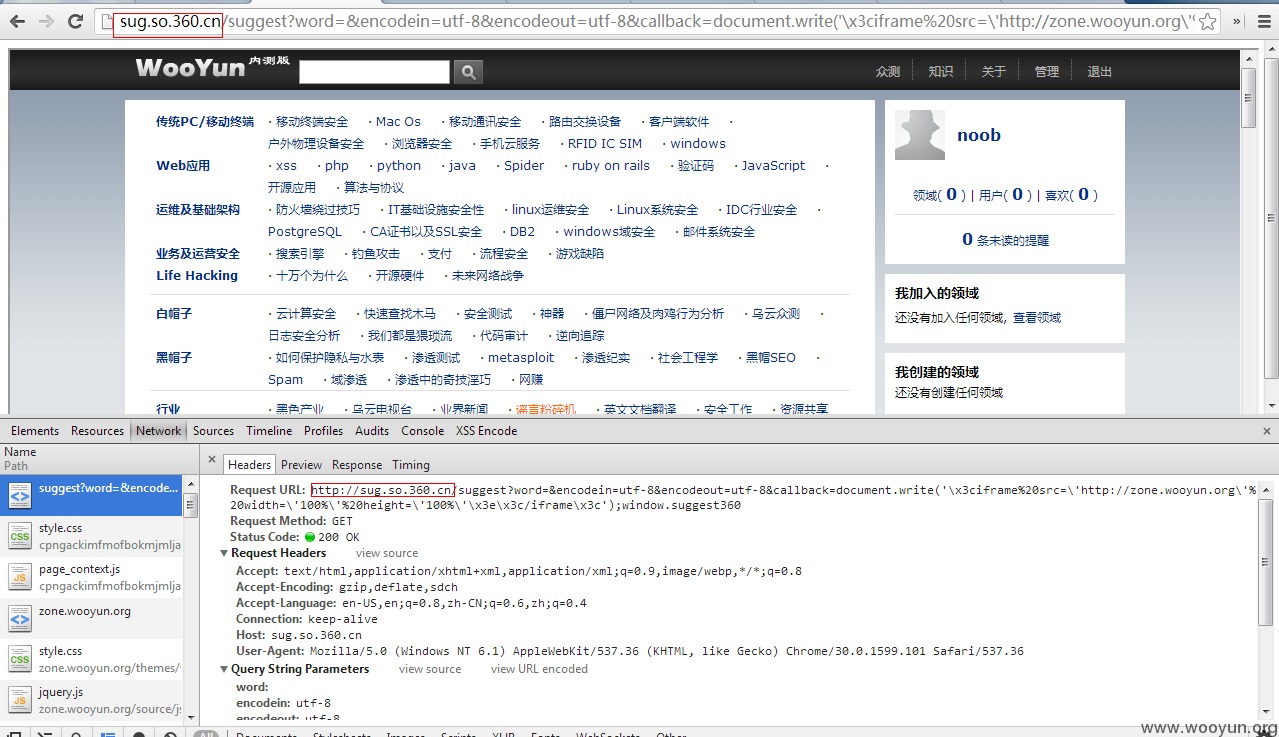Open the 管理 navigation link
The width and height of the screenshot is (1279, 737).
click(1047, 71)
